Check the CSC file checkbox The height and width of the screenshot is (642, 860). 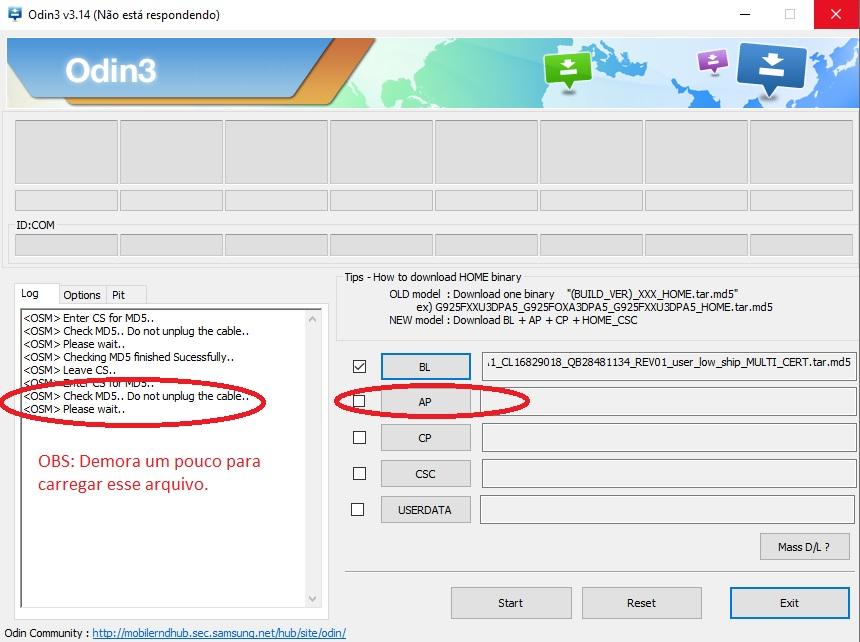tap(359, 473)
